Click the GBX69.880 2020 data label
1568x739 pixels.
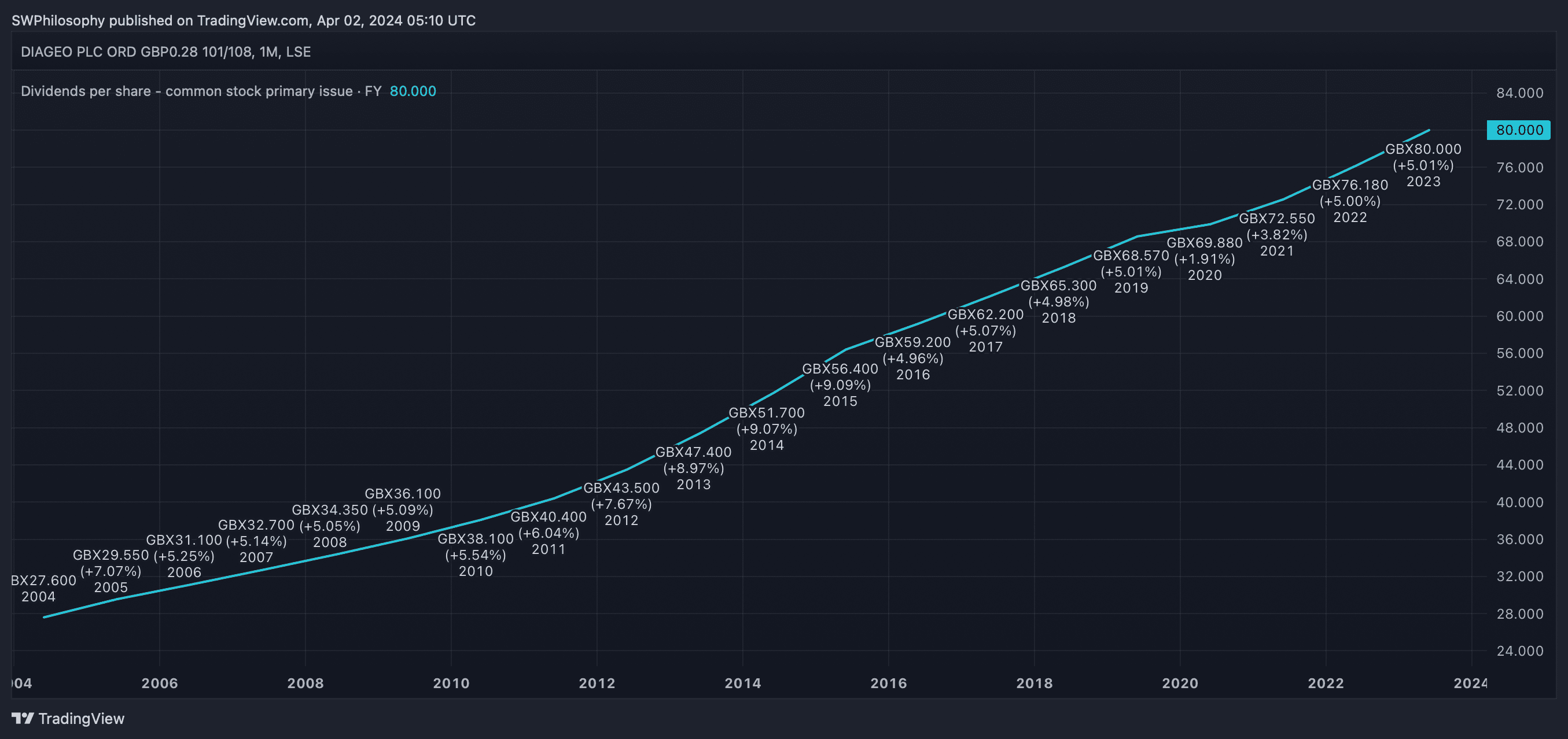(x=1204, y=259)
